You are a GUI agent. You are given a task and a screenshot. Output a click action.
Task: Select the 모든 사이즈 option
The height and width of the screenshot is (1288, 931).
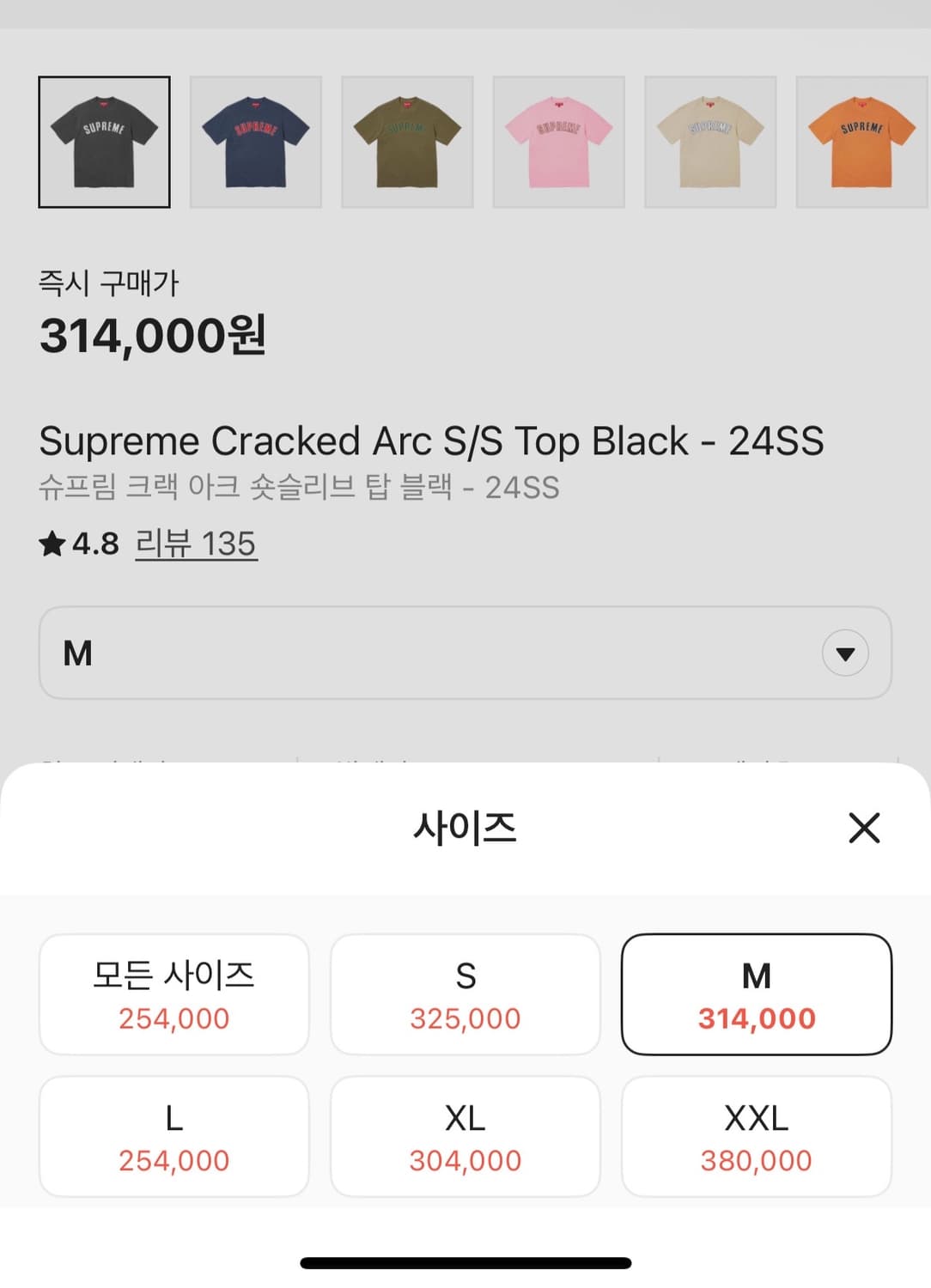(174, 994)
